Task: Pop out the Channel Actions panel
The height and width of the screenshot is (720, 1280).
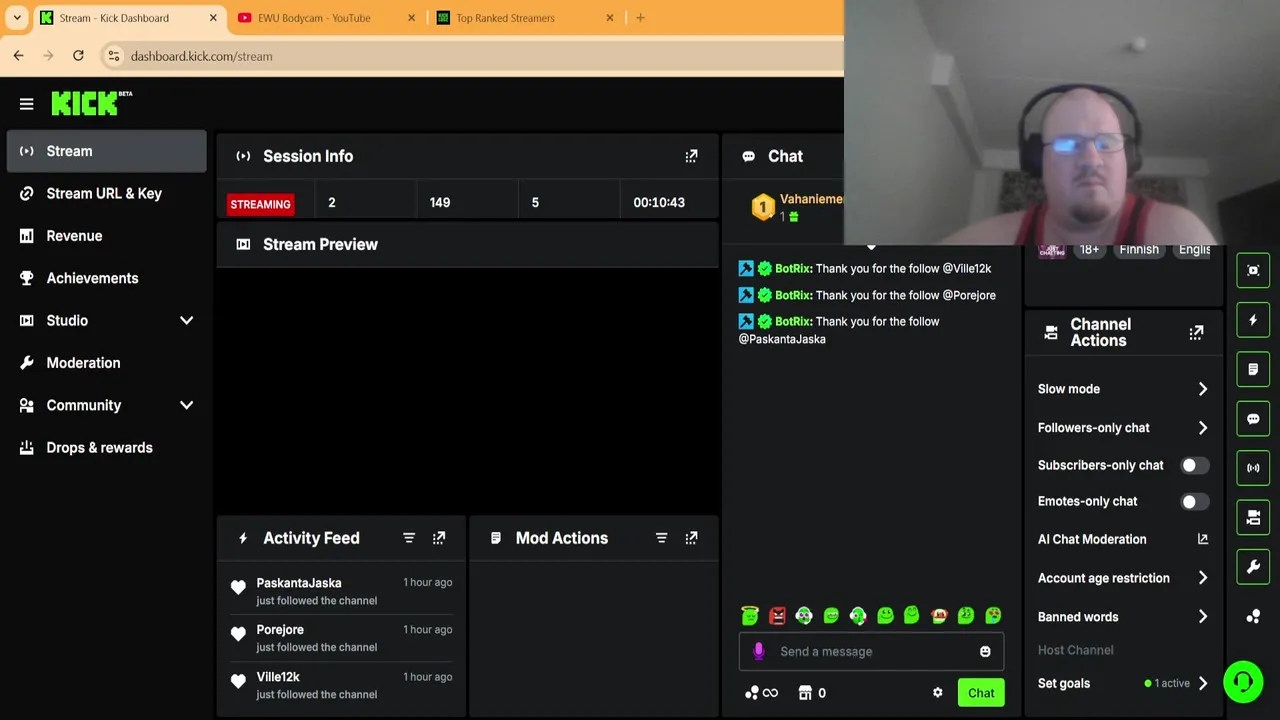Action: click(x=1196, y=333)
